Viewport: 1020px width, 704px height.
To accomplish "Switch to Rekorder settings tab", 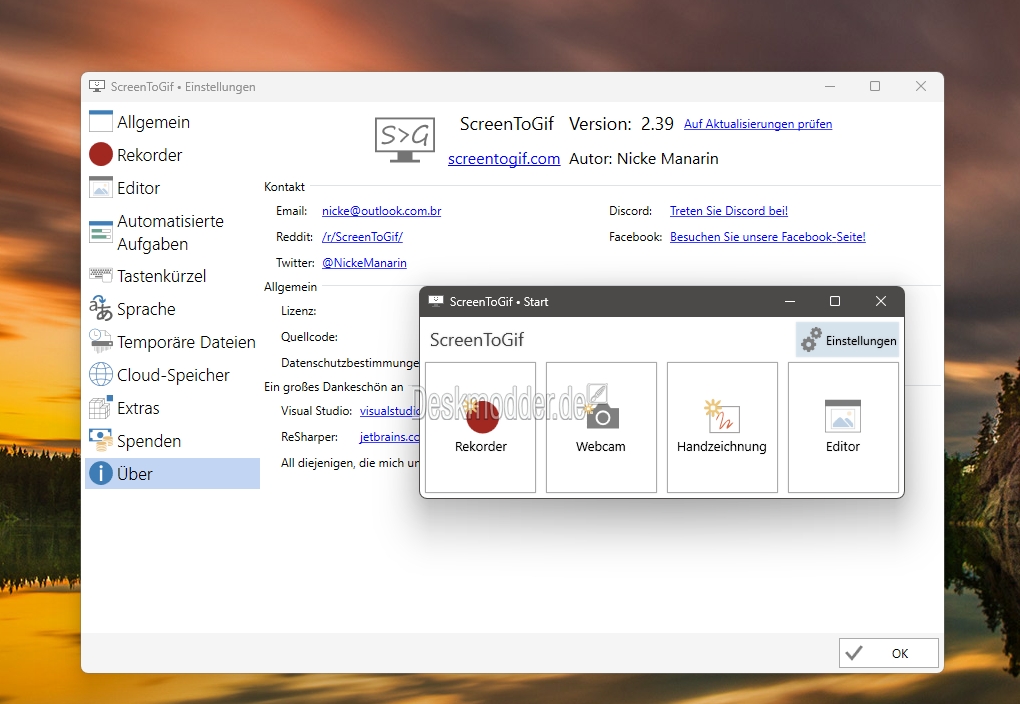I will 150,156.
